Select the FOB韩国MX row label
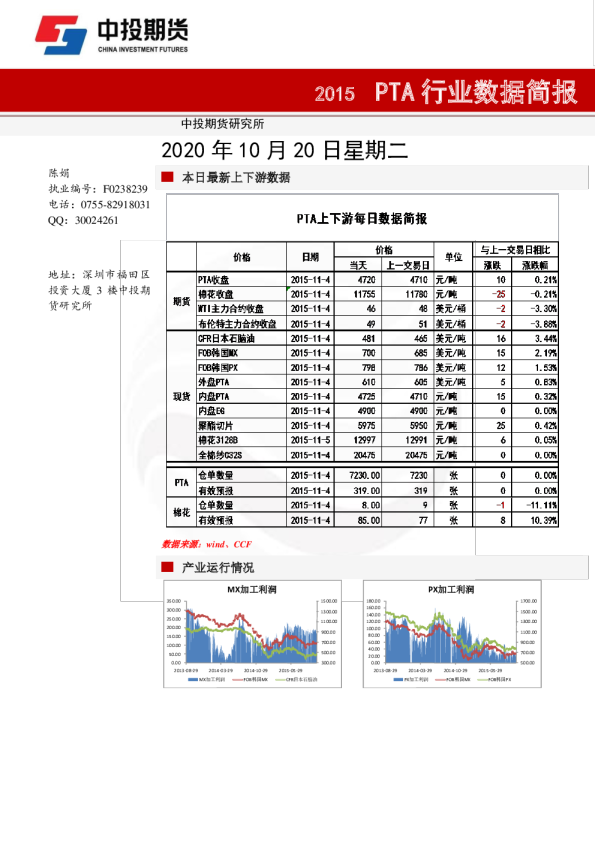 click(x=217, y=353)
